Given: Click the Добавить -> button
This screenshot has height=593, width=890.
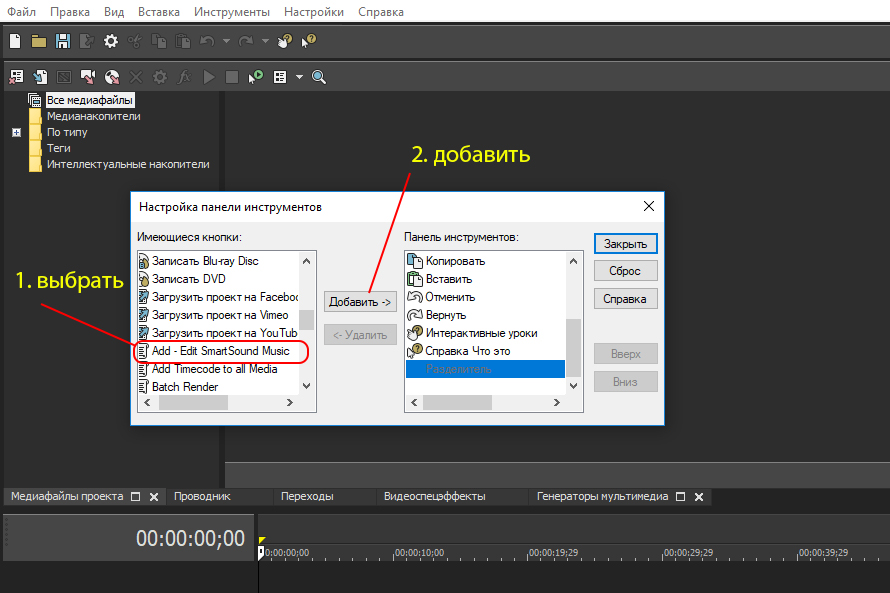Looking at the screenshot, I should tap(360, 302).
